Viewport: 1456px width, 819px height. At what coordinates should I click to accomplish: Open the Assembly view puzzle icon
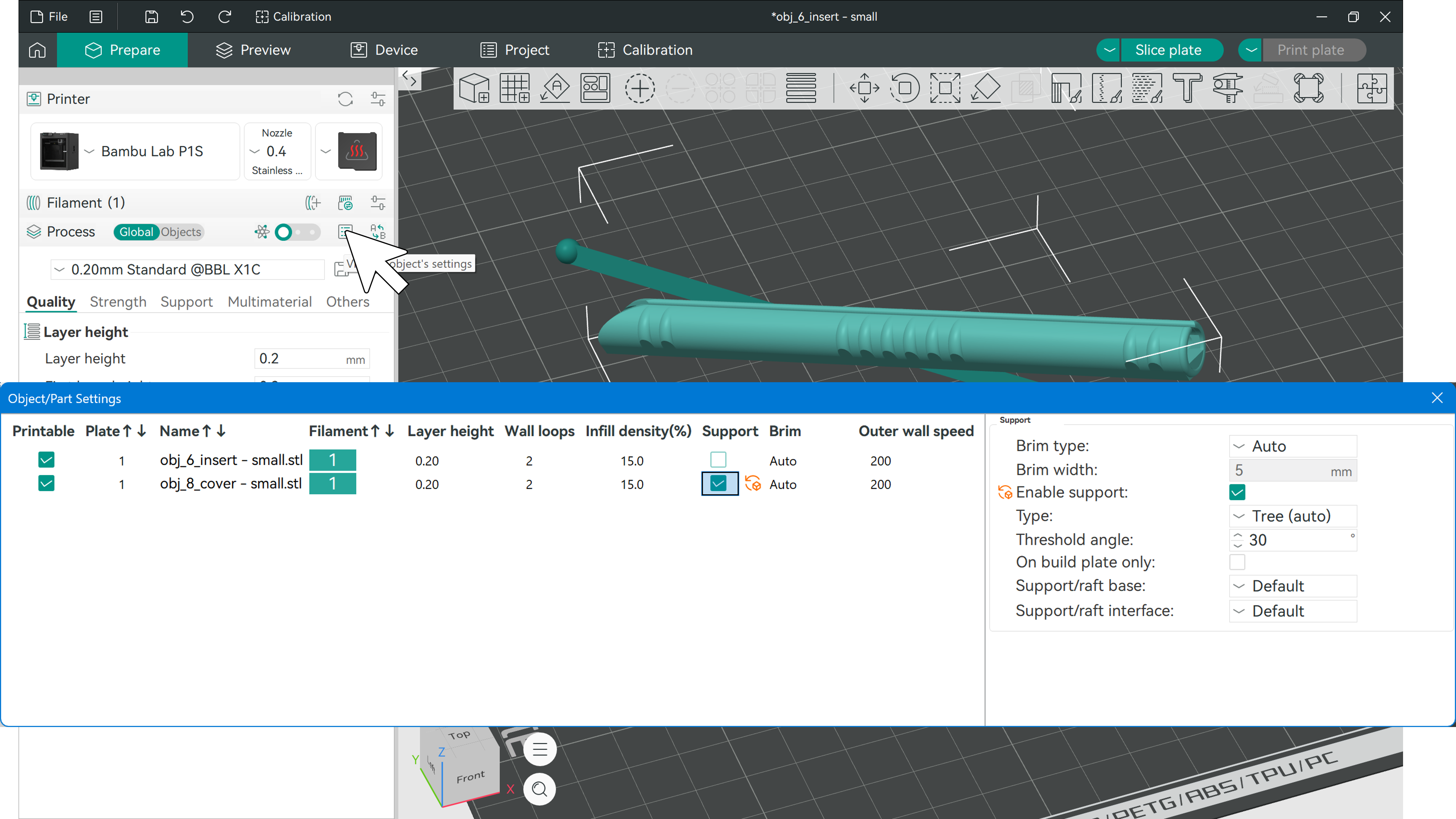(x=1372, y=88)
